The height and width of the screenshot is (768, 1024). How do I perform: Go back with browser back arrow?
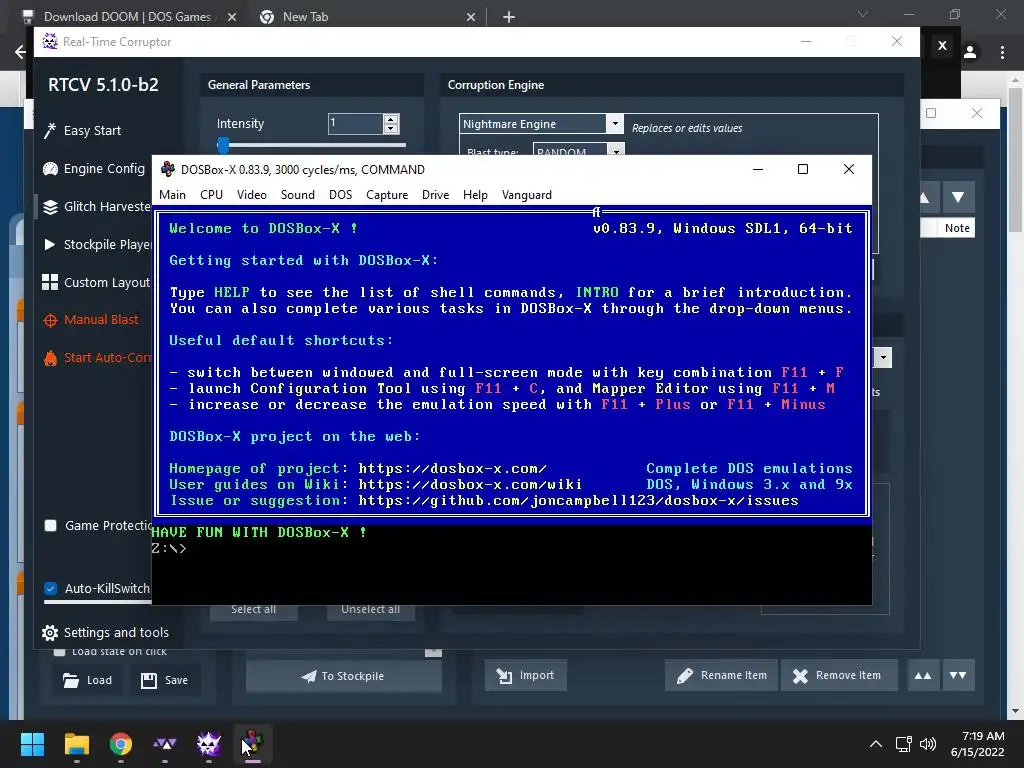(x=20, y=52)
